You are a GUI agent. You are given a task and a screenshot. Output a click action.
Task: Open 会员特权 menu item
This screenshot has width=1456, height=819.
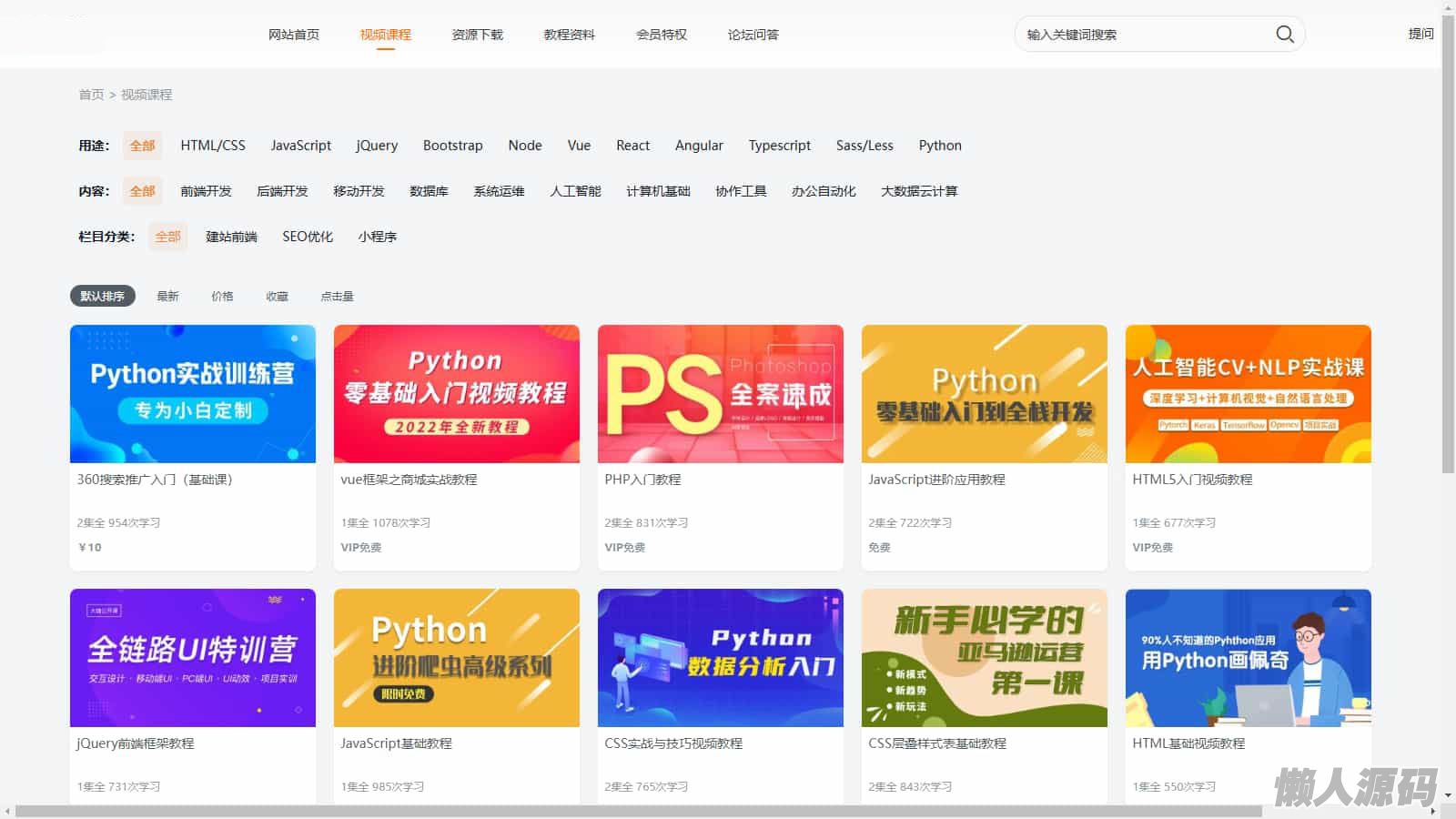[661, 35]
